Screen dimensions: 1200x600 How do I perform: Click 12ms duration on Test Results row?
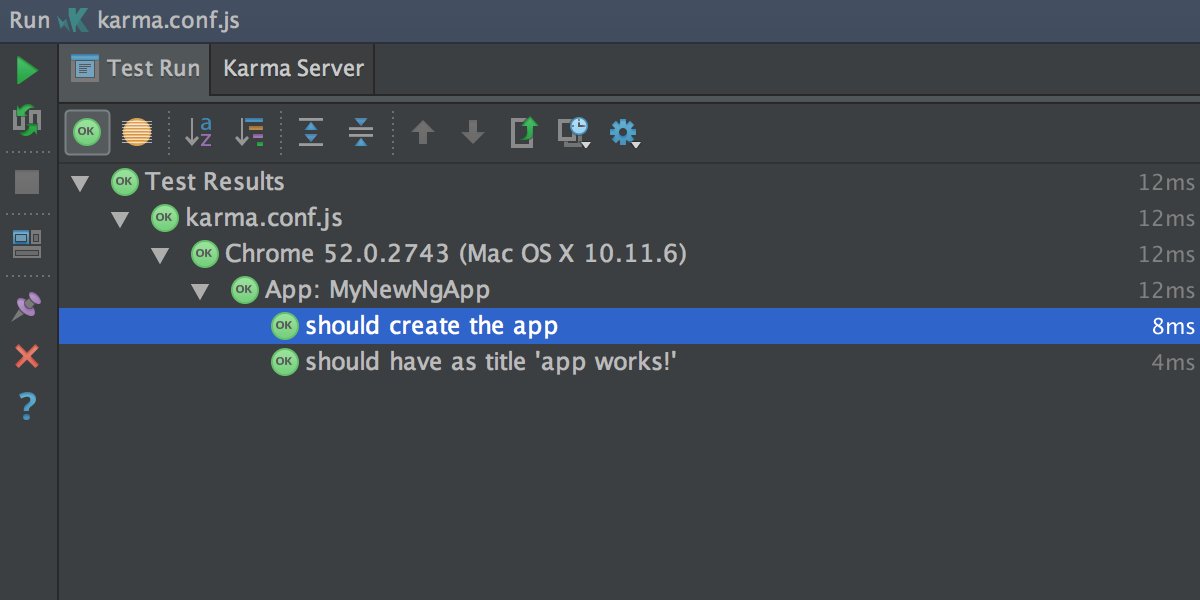click(1166, 183)
